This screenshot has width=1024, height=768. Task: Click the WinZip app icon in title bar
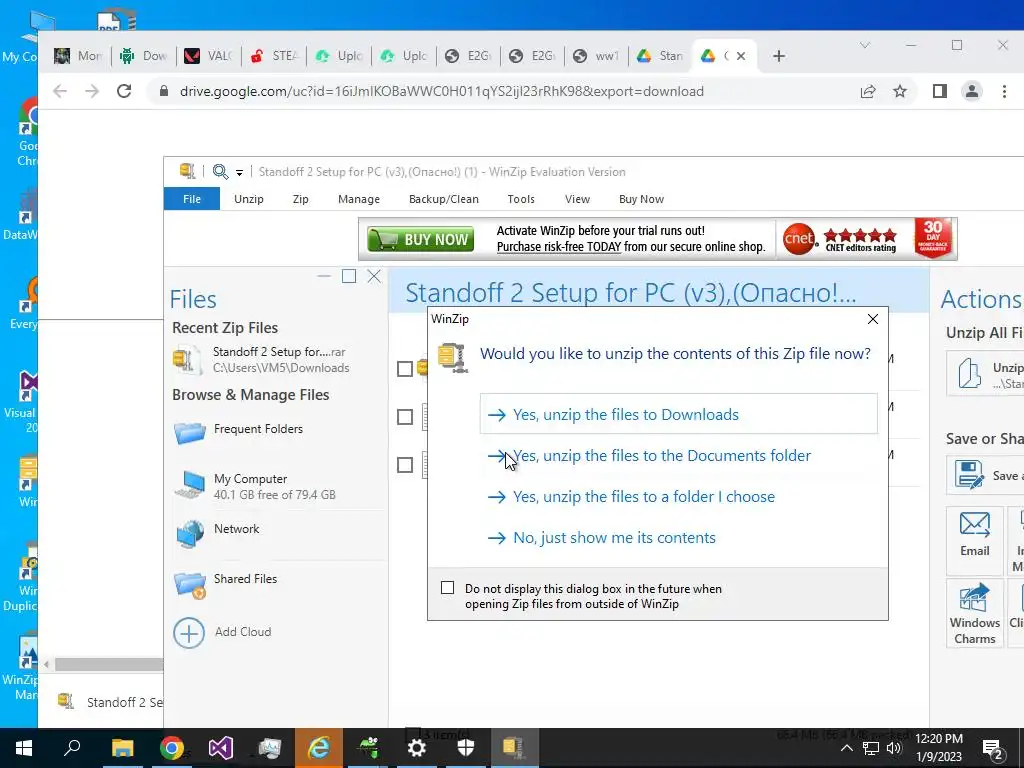point(187,171)
